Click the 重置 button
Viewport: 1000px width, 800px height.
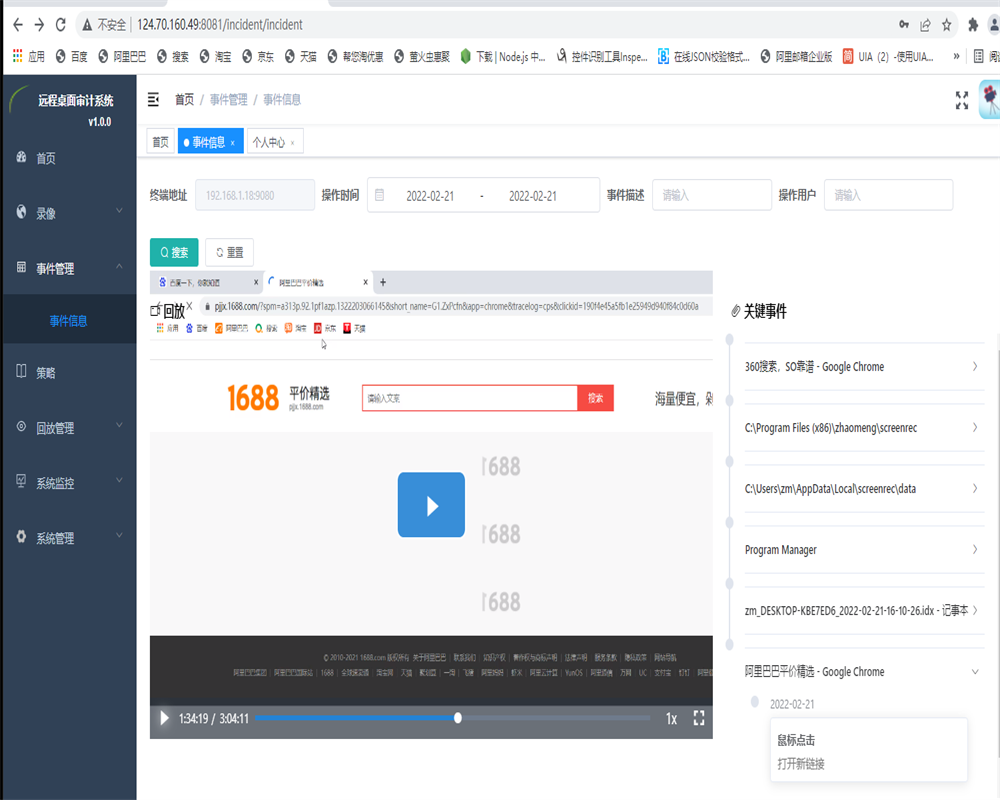click(229, 252)
